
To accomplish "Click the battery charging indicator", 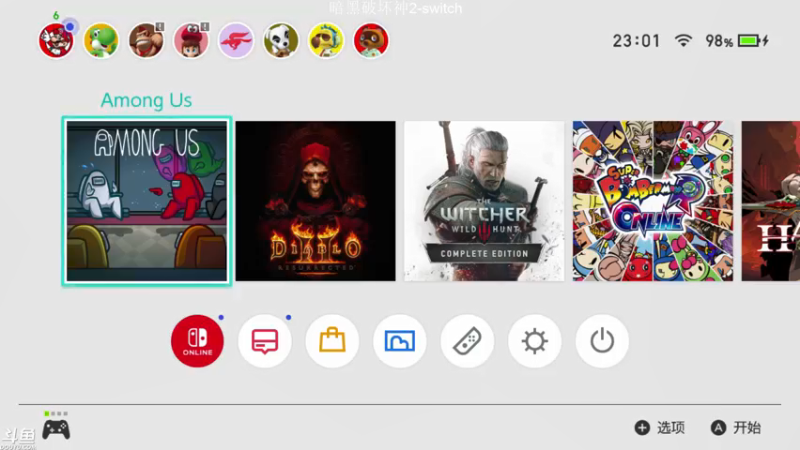I will coord(753,40).
